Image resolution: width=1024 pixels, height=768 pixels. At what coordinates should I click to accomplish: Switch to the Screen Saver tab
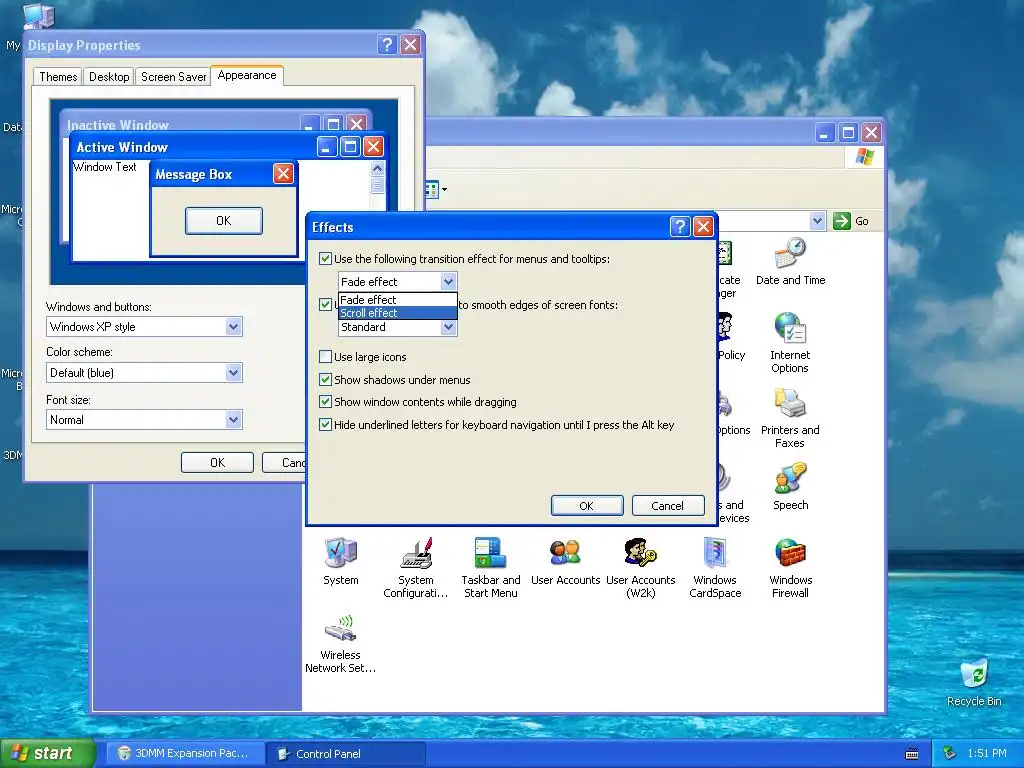173,77
